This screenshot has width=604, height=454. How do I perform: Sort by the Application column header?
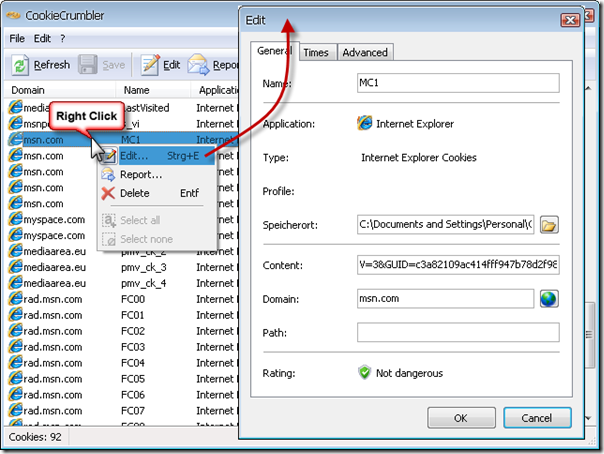[215, 90]
